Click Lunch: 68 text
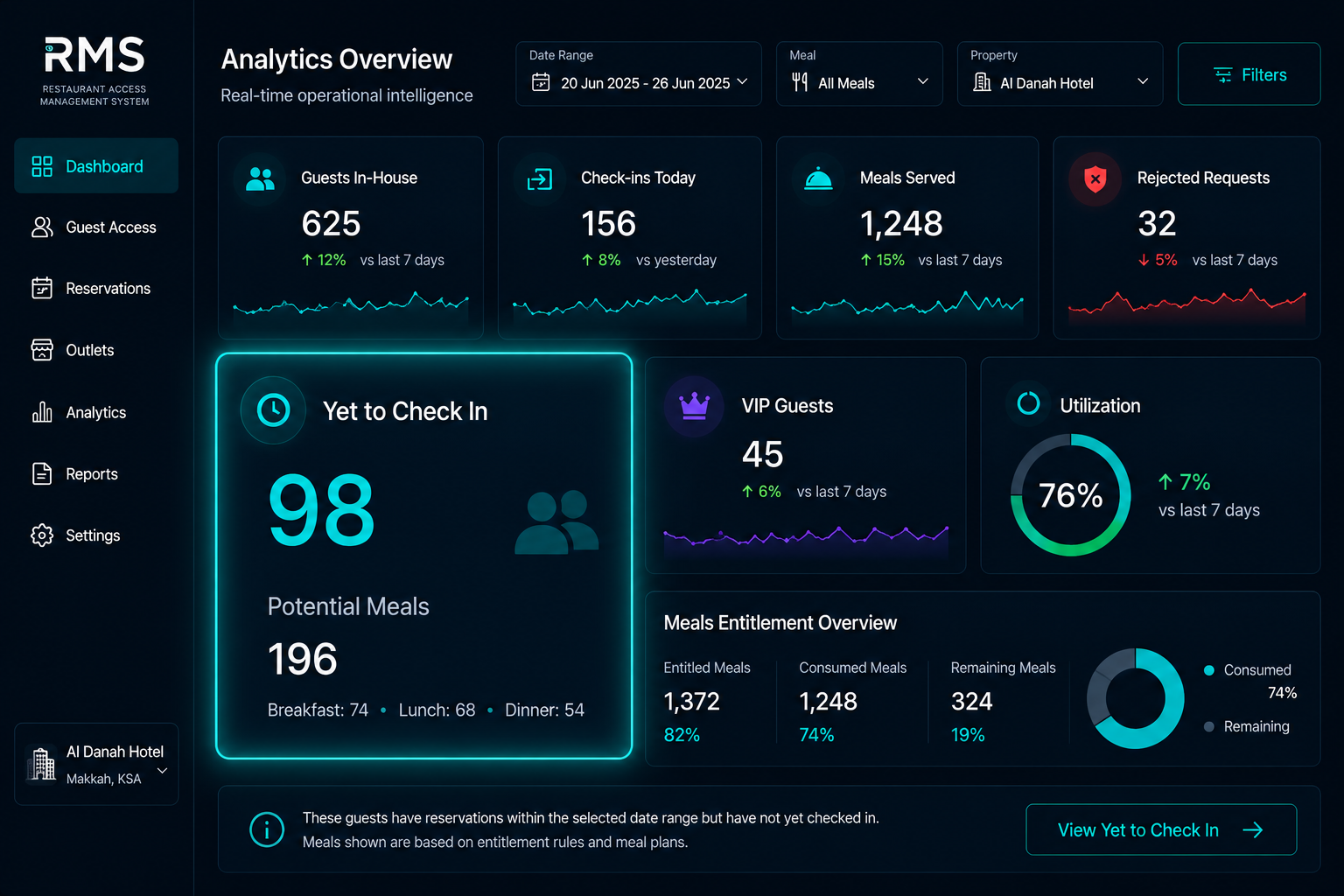This screenshot has width=1344, height=896. pyautogui.click(x=437, y=710)
